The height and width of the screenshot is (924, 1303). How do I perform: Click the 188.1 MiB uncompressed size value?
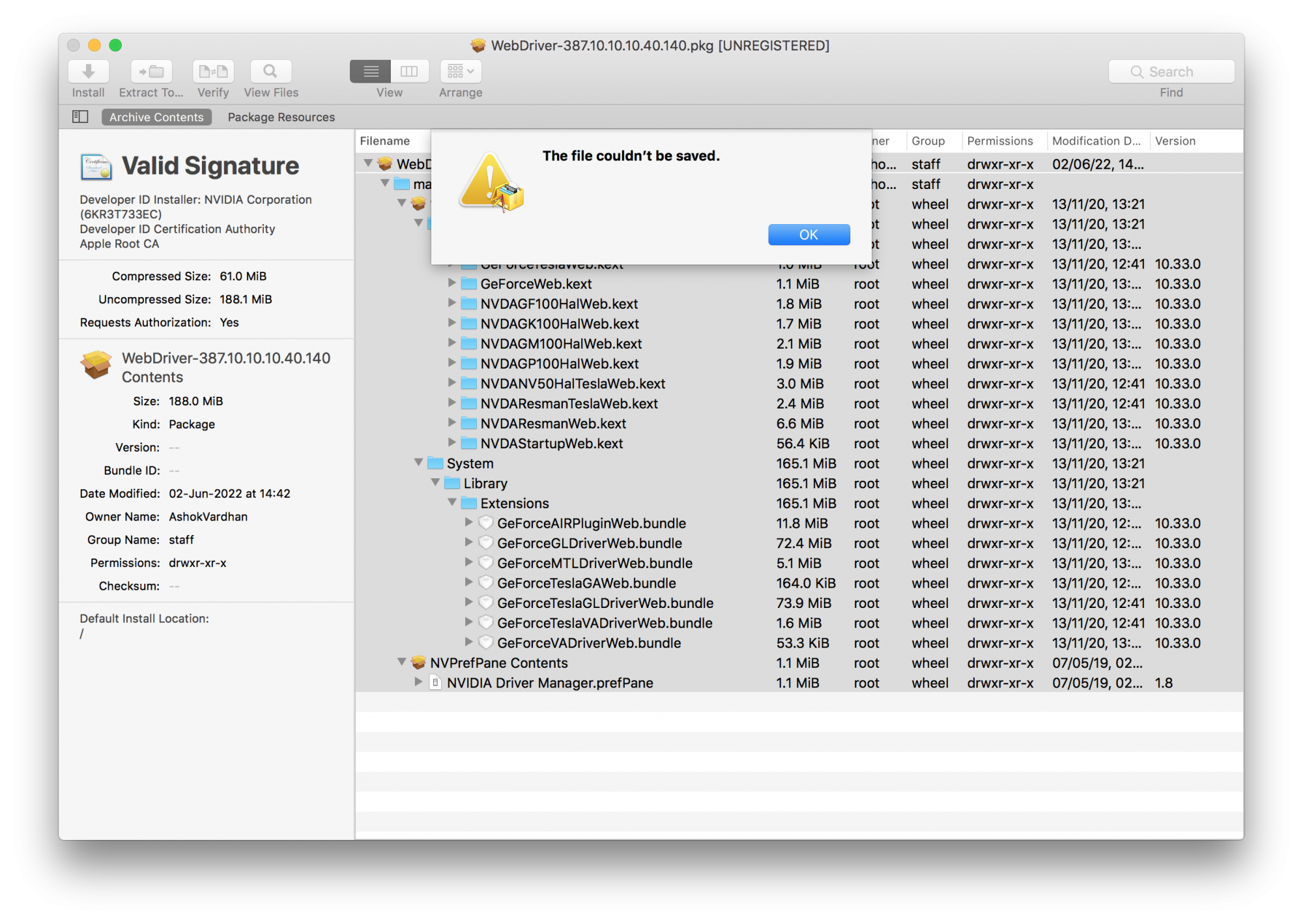tap(246, 299)
